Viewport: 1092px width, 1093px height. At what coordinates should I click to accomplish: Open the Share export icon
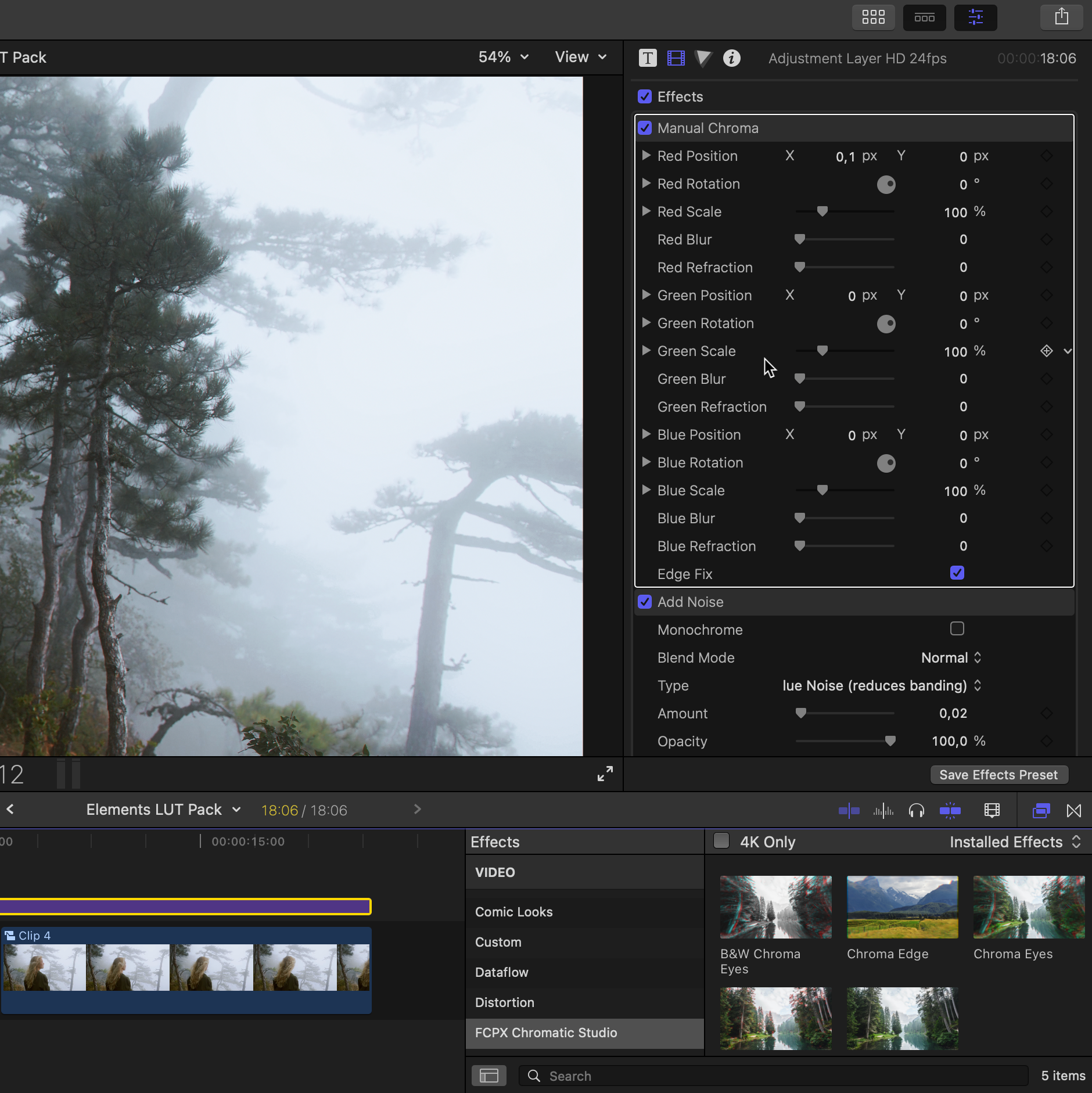click(1061, 17)
